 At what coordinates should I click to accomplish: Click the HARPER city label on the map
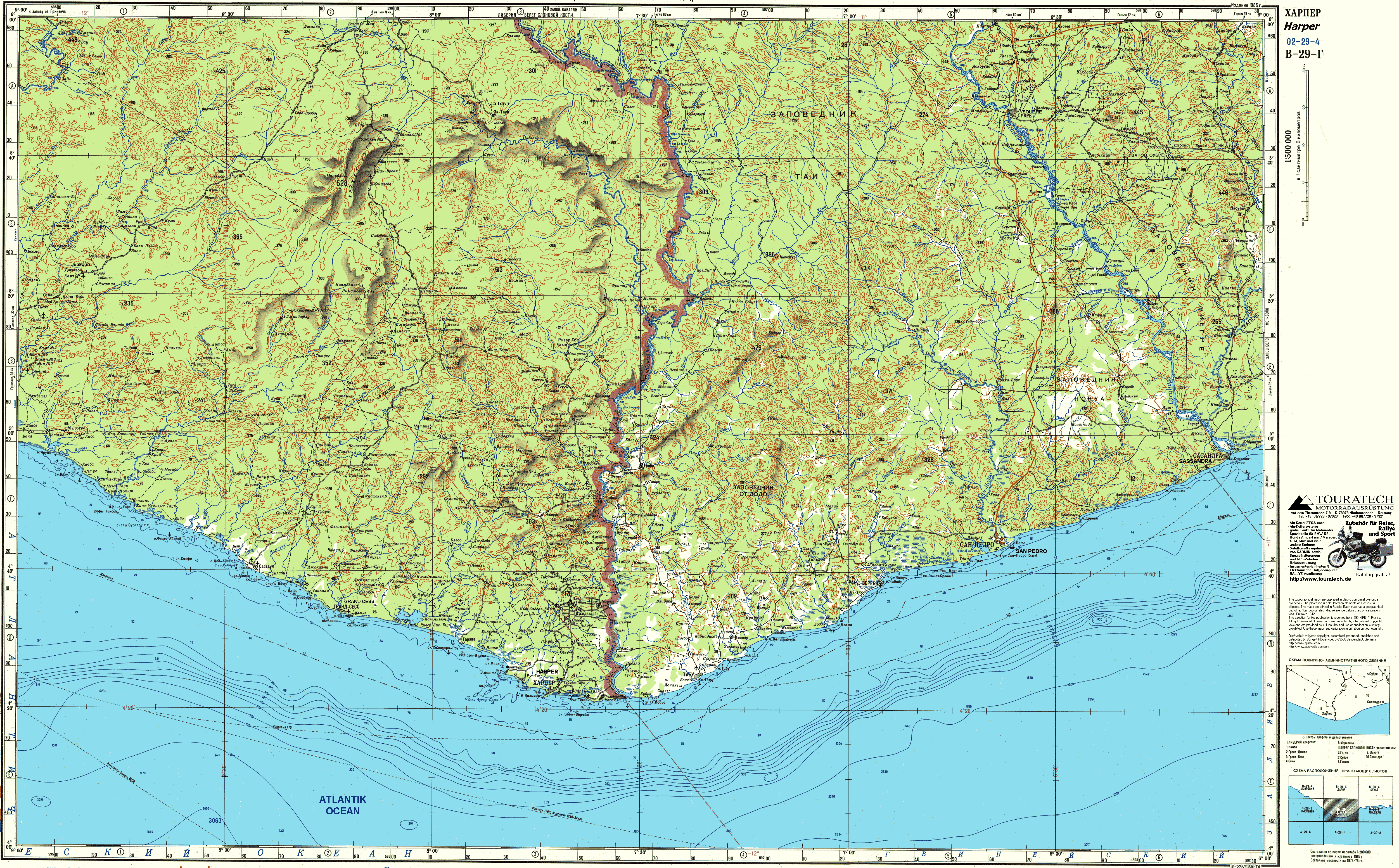[547, 671]
